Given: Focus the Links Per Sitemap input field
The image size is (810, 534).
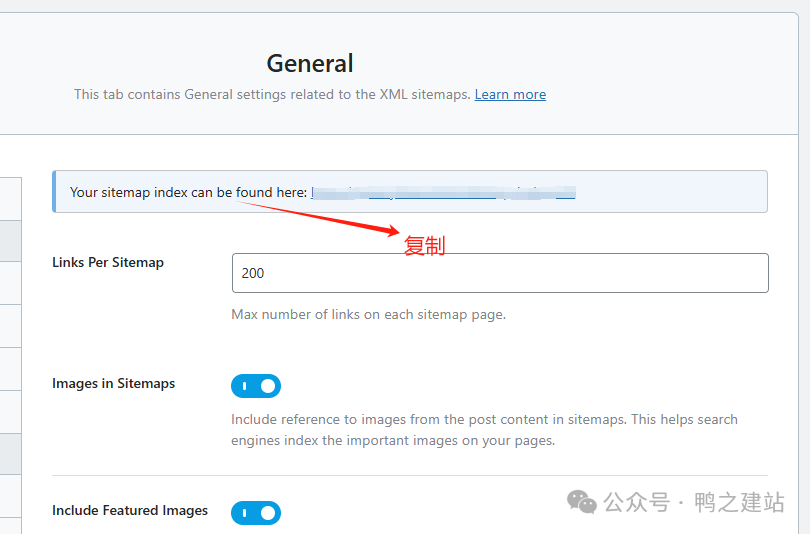Looking at the screenshot, I should pyautogui.click(x=500, y=273).
